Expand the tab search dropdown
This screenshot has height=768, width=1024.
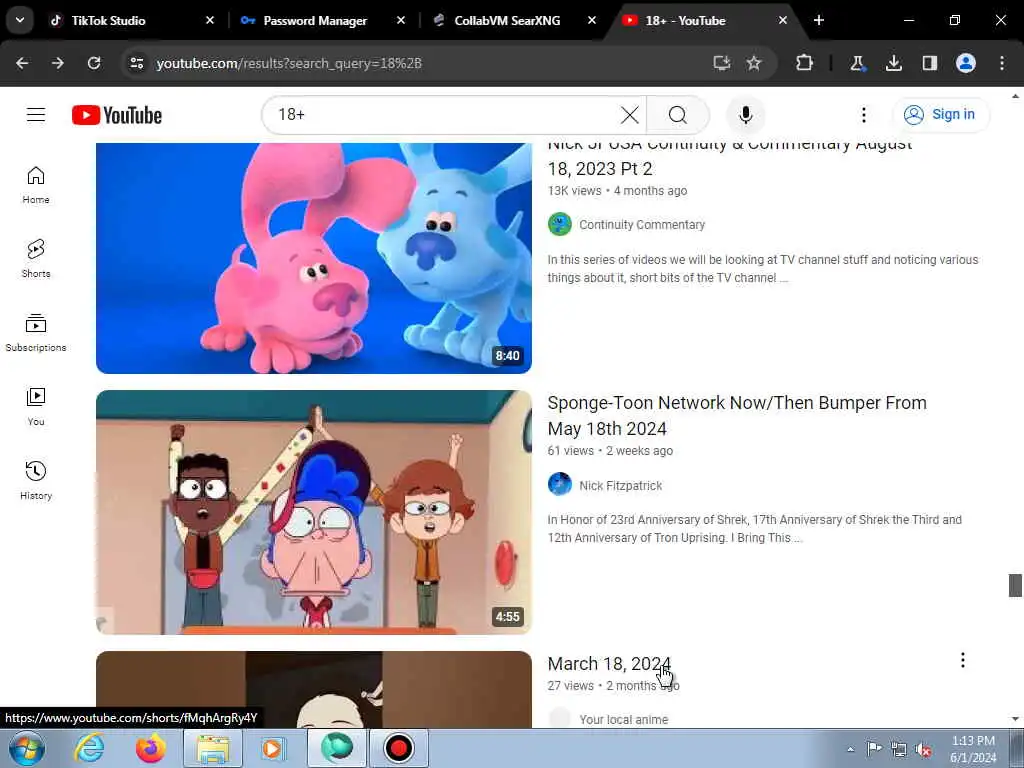tap(20, 20)
